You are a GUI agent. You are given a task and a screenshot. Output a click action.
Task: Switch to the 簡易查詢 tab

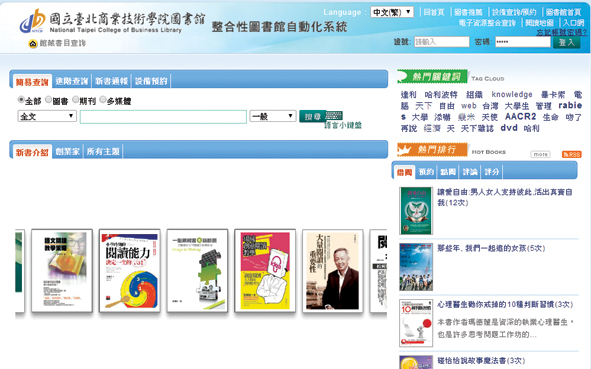click(32, 81)
